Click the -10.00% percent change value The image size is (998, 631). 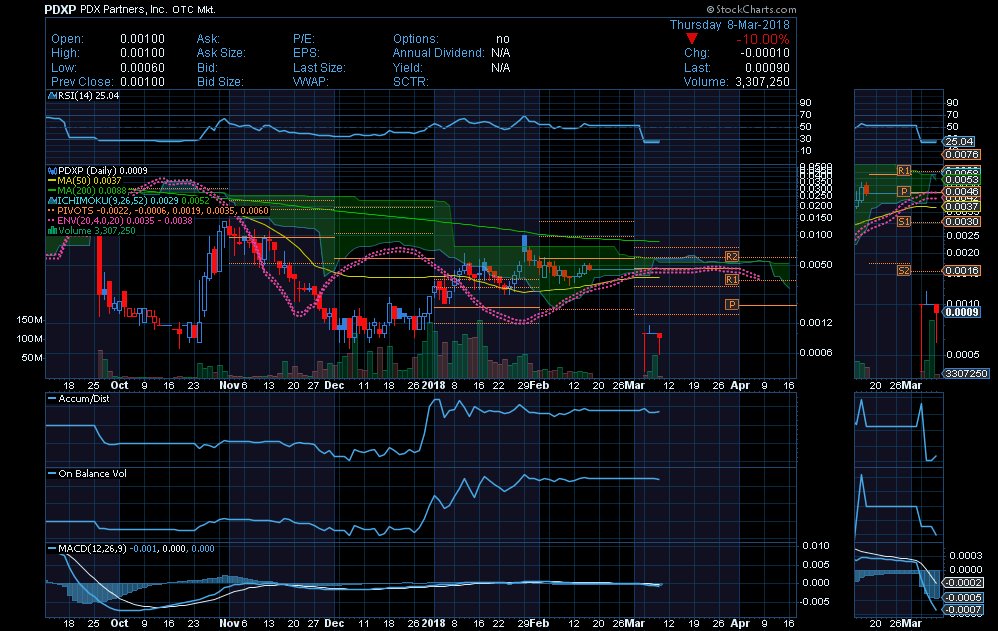tap(763, 39)
